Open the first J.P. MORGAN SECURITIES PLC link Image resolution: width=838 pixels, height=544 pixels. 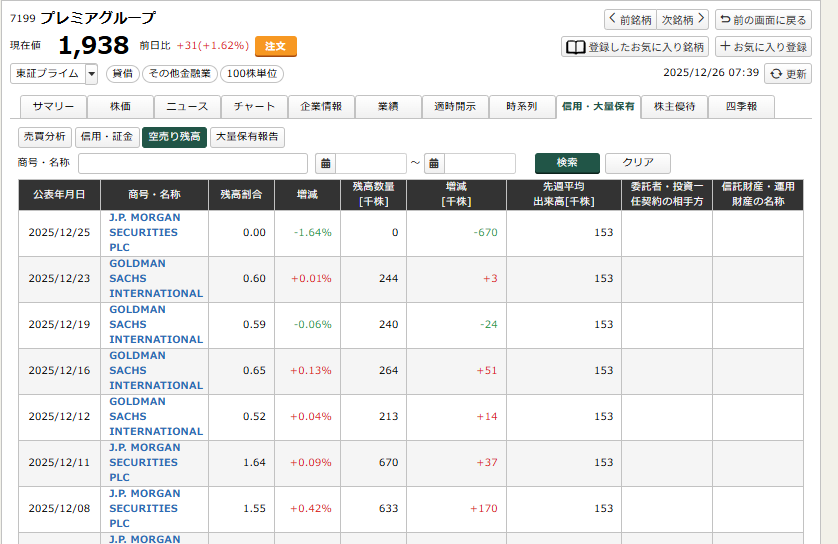tap(145, 232)
